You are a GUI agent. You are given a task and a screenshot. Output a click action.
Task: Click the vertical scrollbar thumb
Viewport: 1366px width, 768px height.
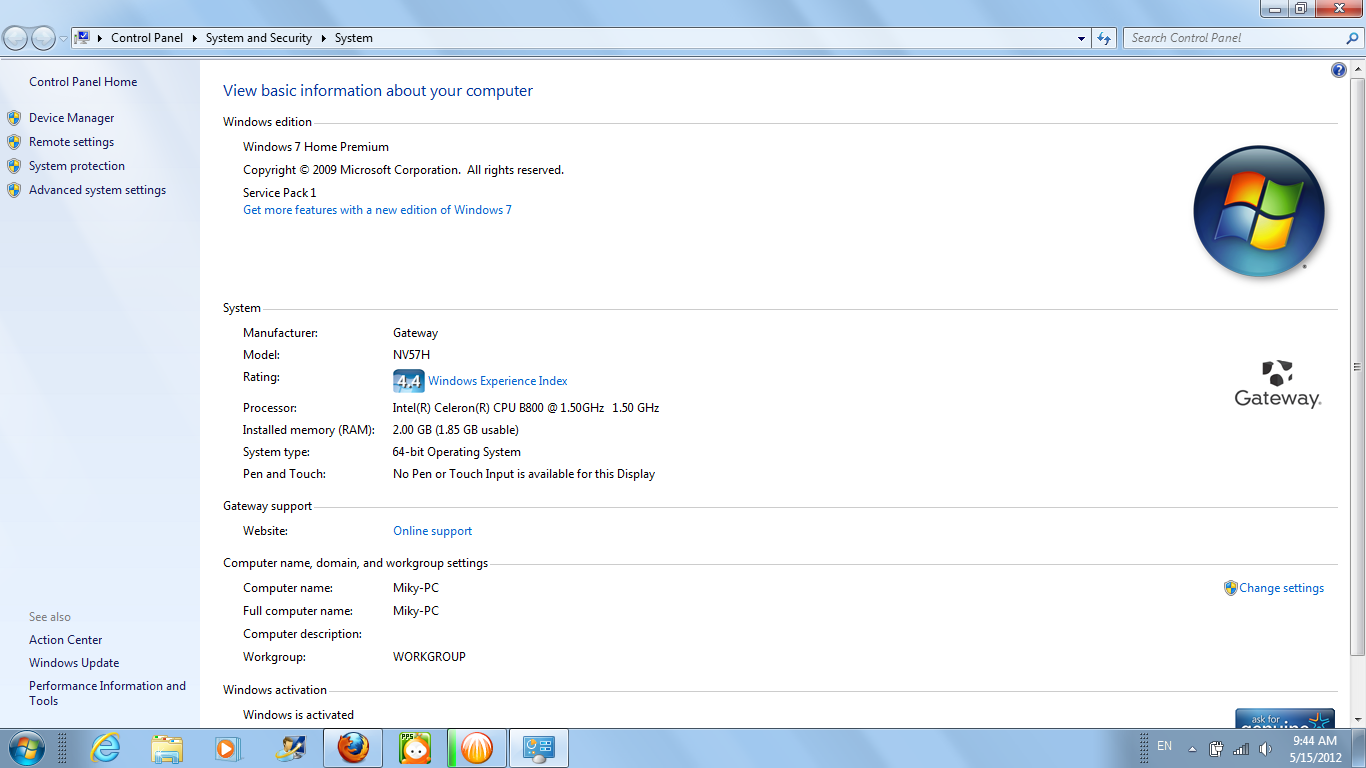tap(1358, 367)
